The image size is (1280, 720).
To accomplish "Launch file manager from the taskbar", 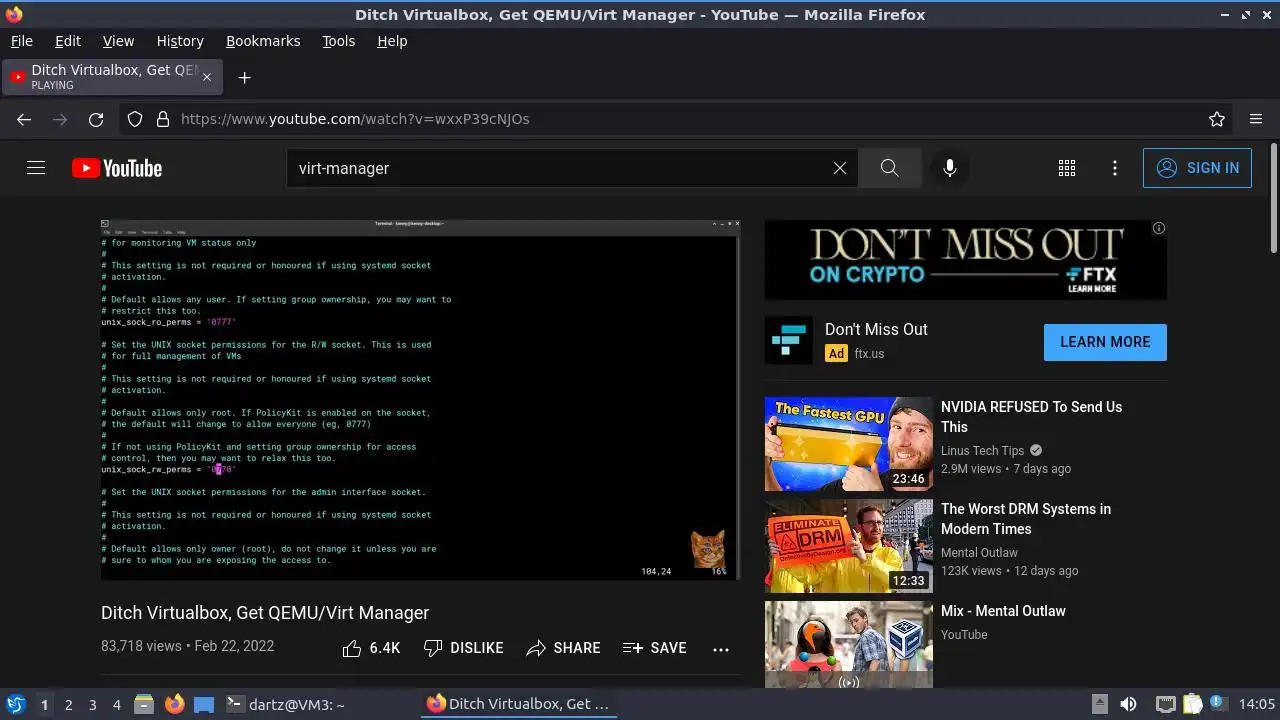I will tap(144, 704).
